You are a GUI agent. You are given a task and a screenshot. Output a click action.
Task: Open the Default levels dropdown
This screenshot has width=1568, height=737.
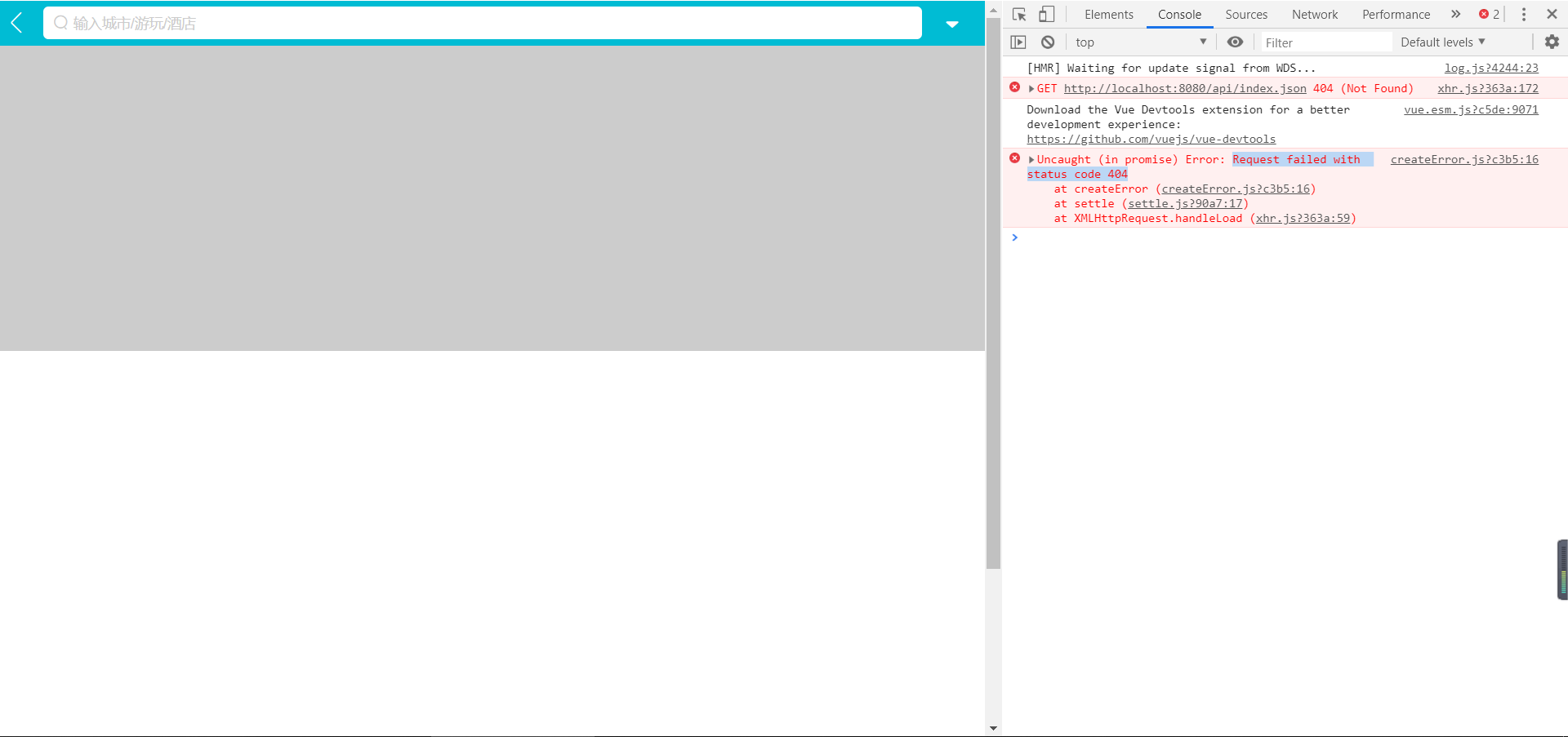point(1442,42)
